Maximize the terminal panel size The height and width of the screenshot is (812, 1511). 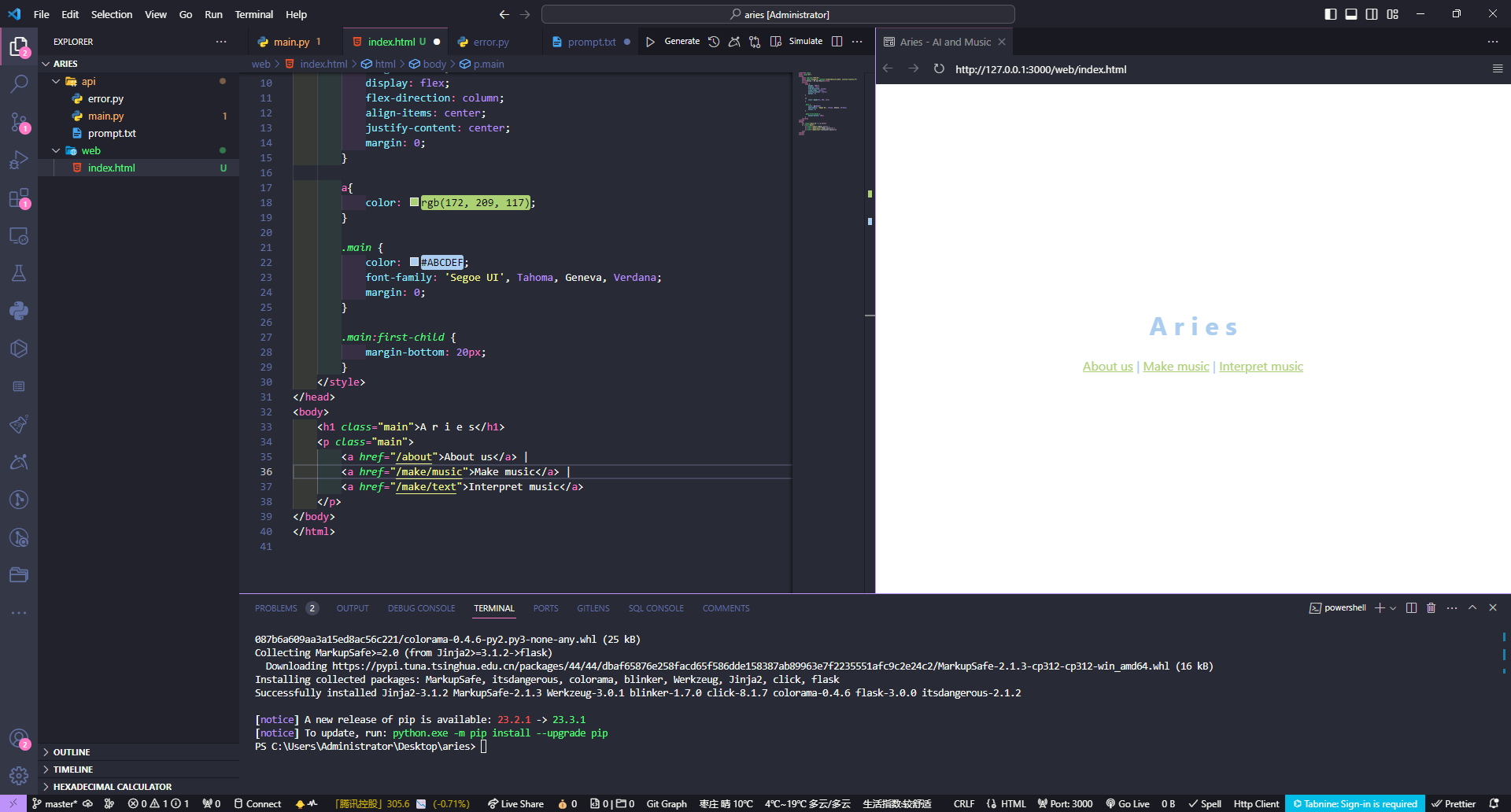click(1472, 608)
